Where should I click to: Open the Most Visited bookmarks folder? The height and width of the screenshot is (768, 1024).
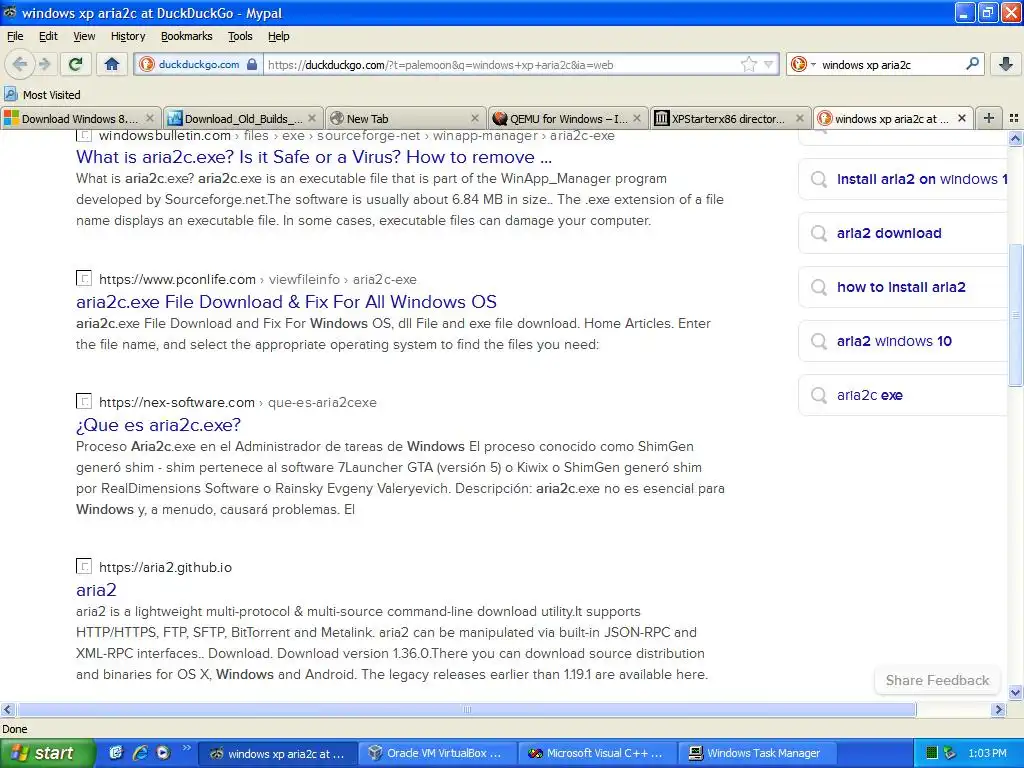tap(42, 95)
